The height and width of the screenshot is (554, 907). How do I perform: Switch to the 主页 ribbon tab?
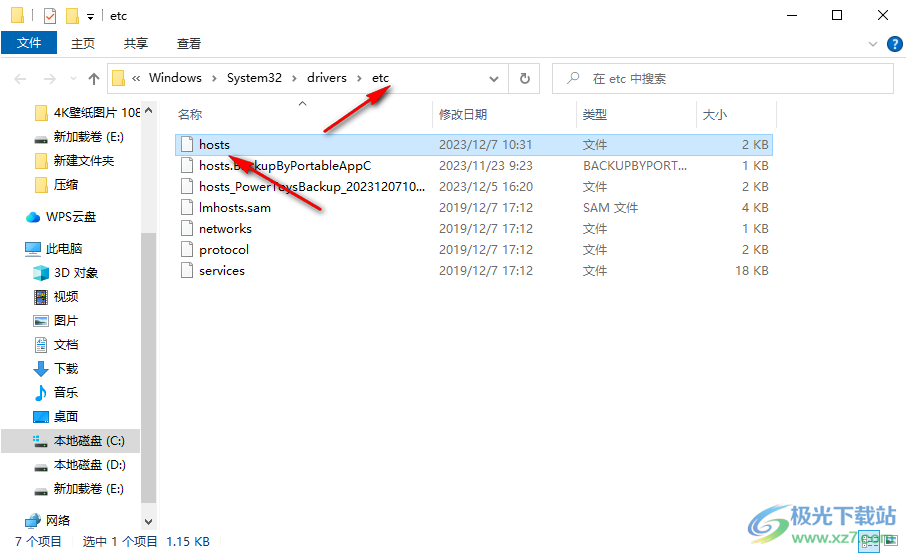(83, 43)
